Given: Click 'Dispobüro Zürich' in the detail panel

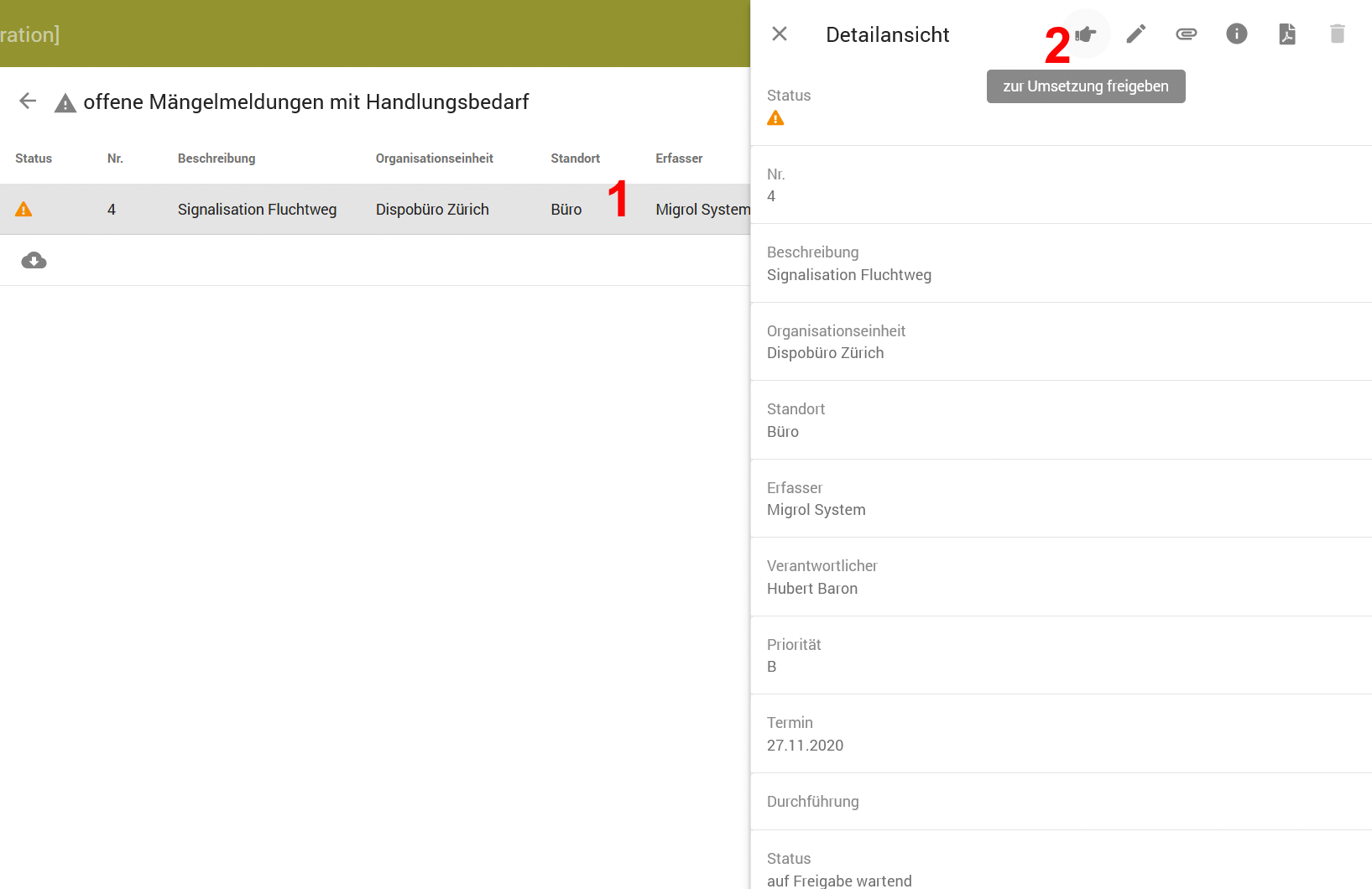Looking at the screenshot, I should click(826, 353).
